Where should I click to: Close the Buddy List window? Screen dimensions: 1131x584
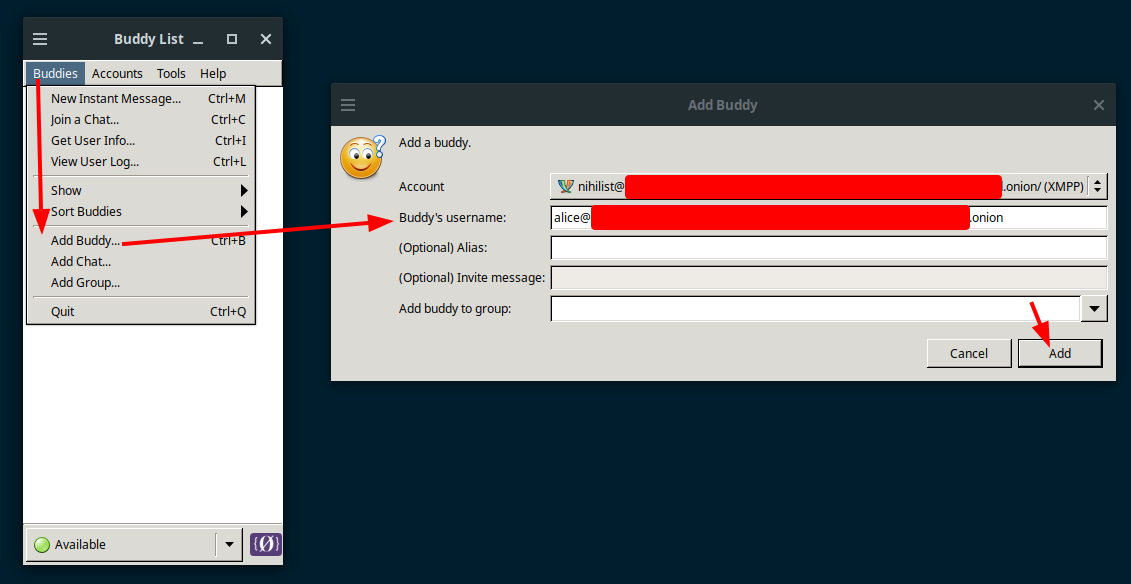tap(265, 39)
